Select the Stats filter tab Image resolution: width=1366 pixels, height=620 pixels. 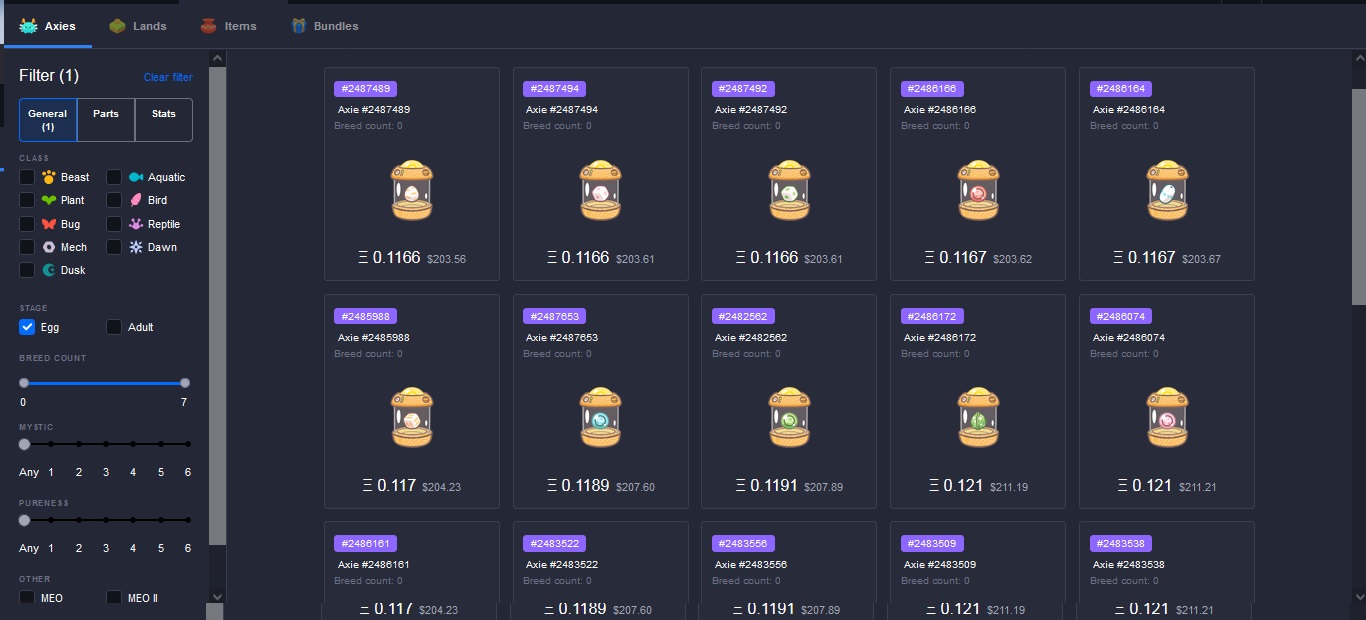(164, 120)
